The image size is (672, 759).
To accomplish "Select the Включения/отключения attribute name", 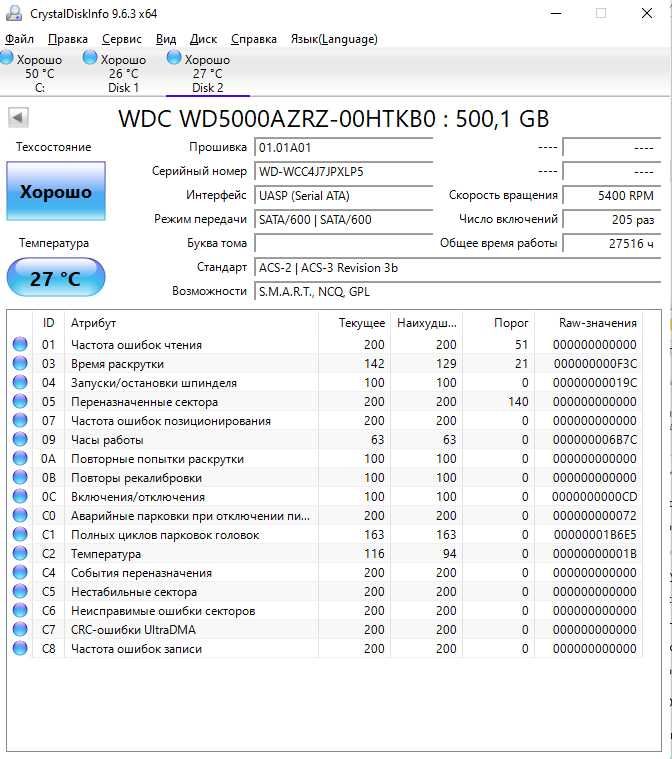I will (138, 497).
